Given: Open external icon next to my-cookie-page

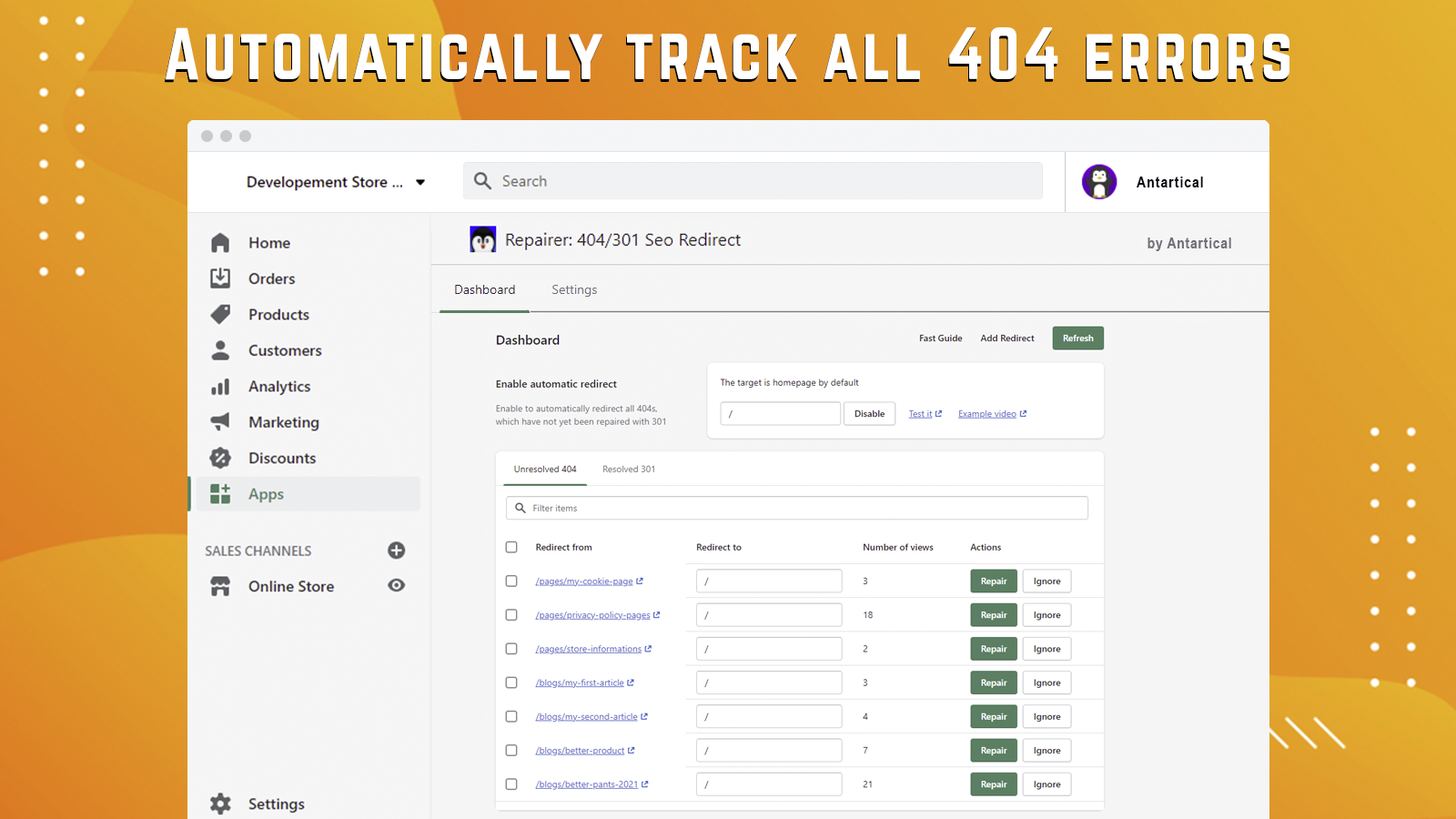Looking at the screenshot, I should point(640,581).
